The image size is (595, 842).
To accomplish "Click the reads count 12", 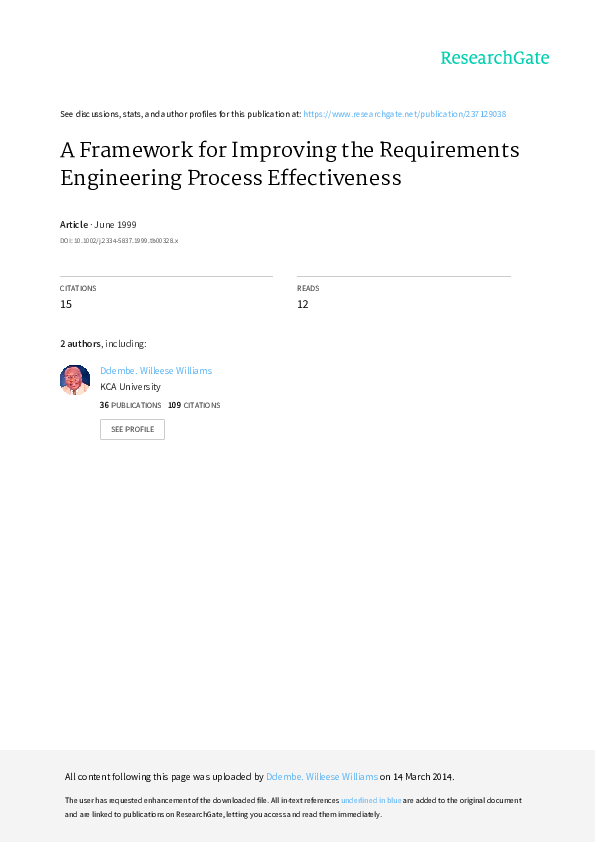I will [303, 304].
